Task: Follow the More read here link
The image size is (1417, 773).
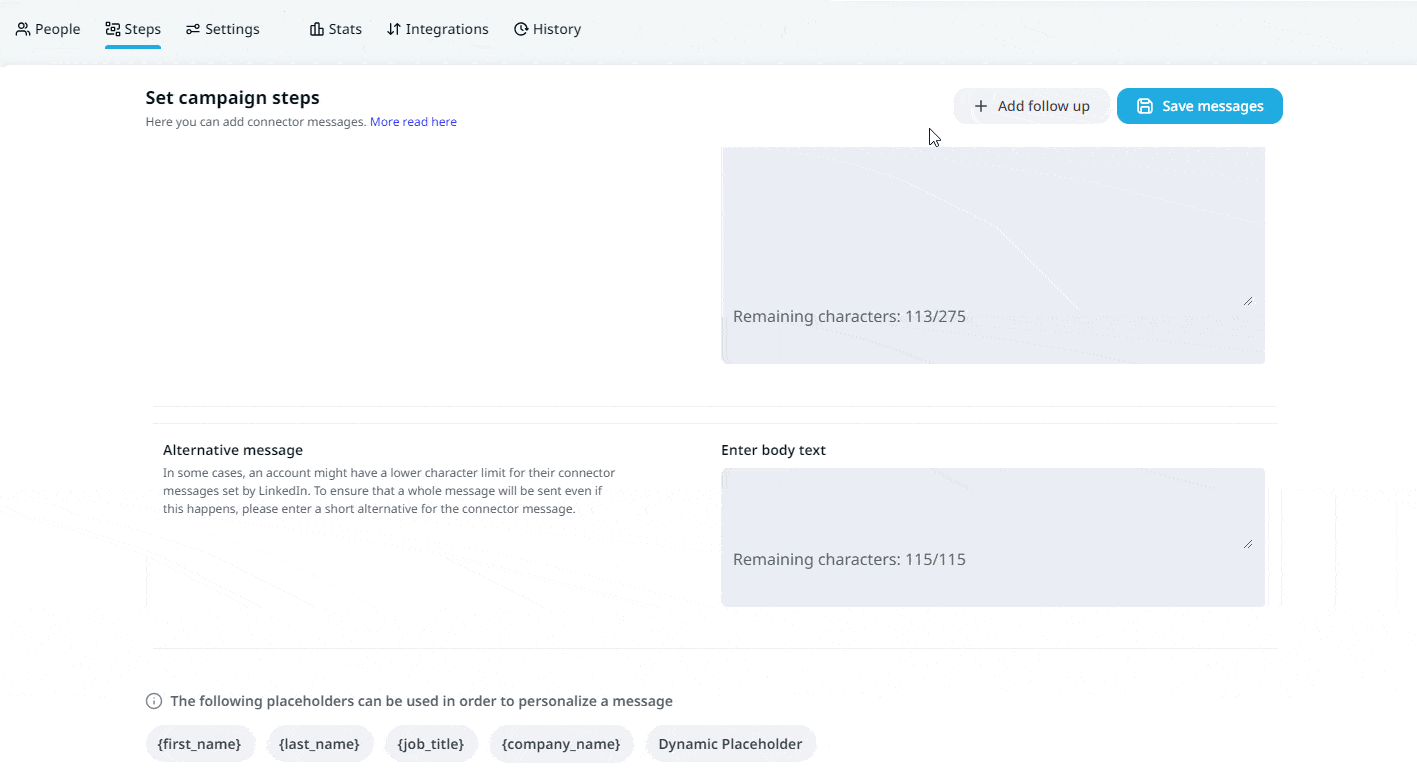Action: click(413, 122)
